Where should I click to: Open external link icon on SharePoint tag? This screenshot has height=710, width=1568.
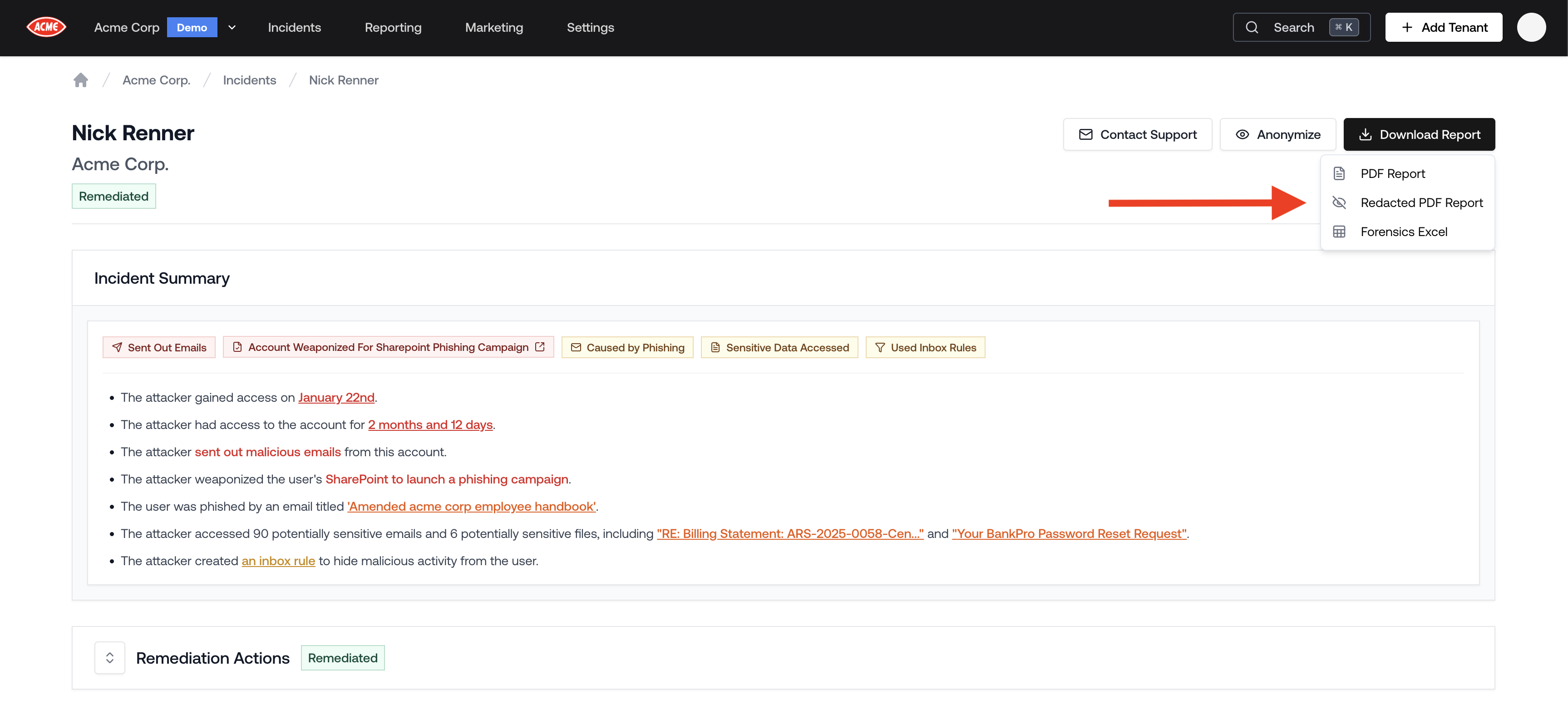pyautogui.click(x=540, y=347)
